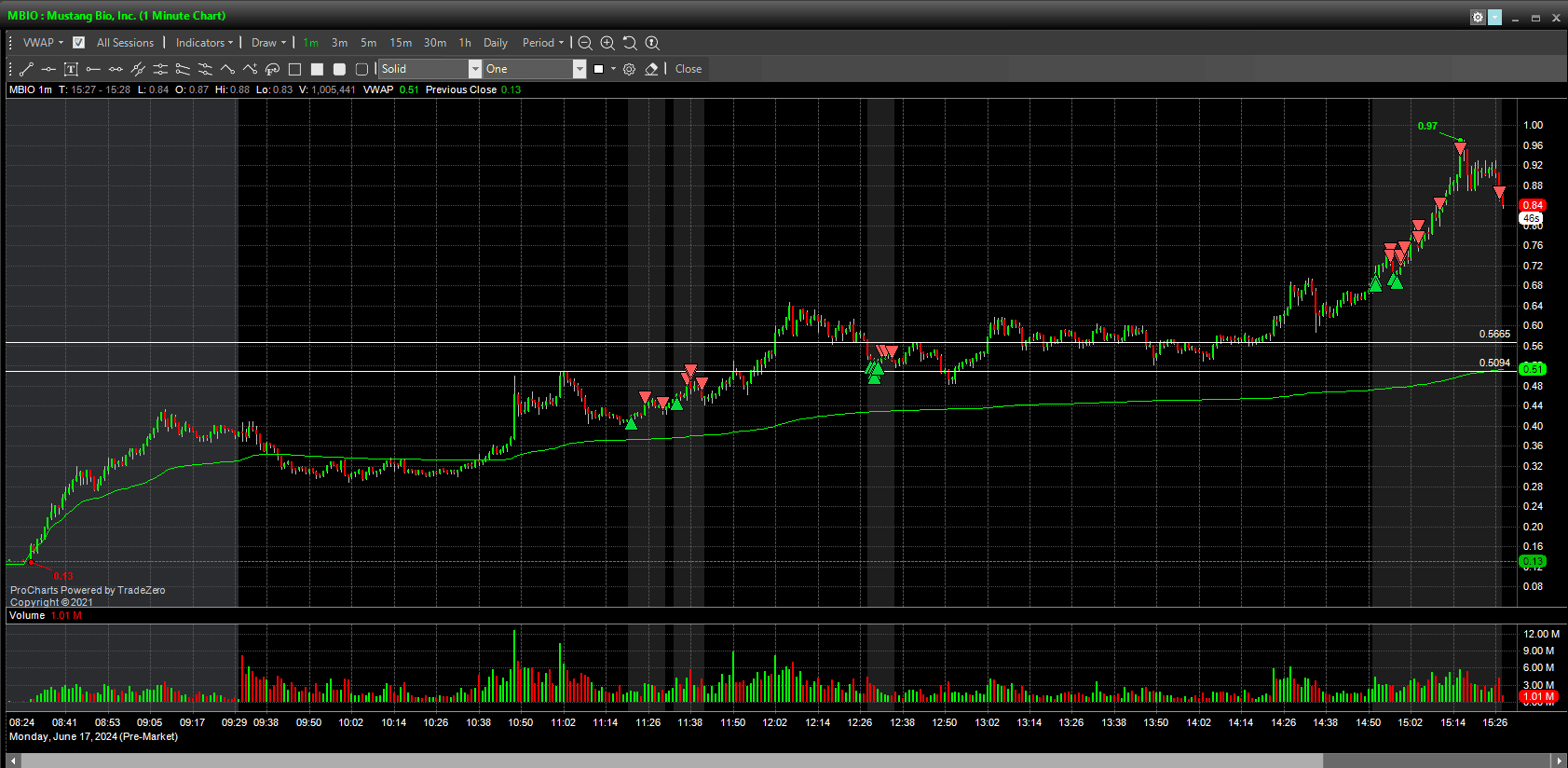Image resolution: width=1568 pixels, height=768 pixels.
Task: Select the zigzag polyline with plus tool
Action: 250,69
